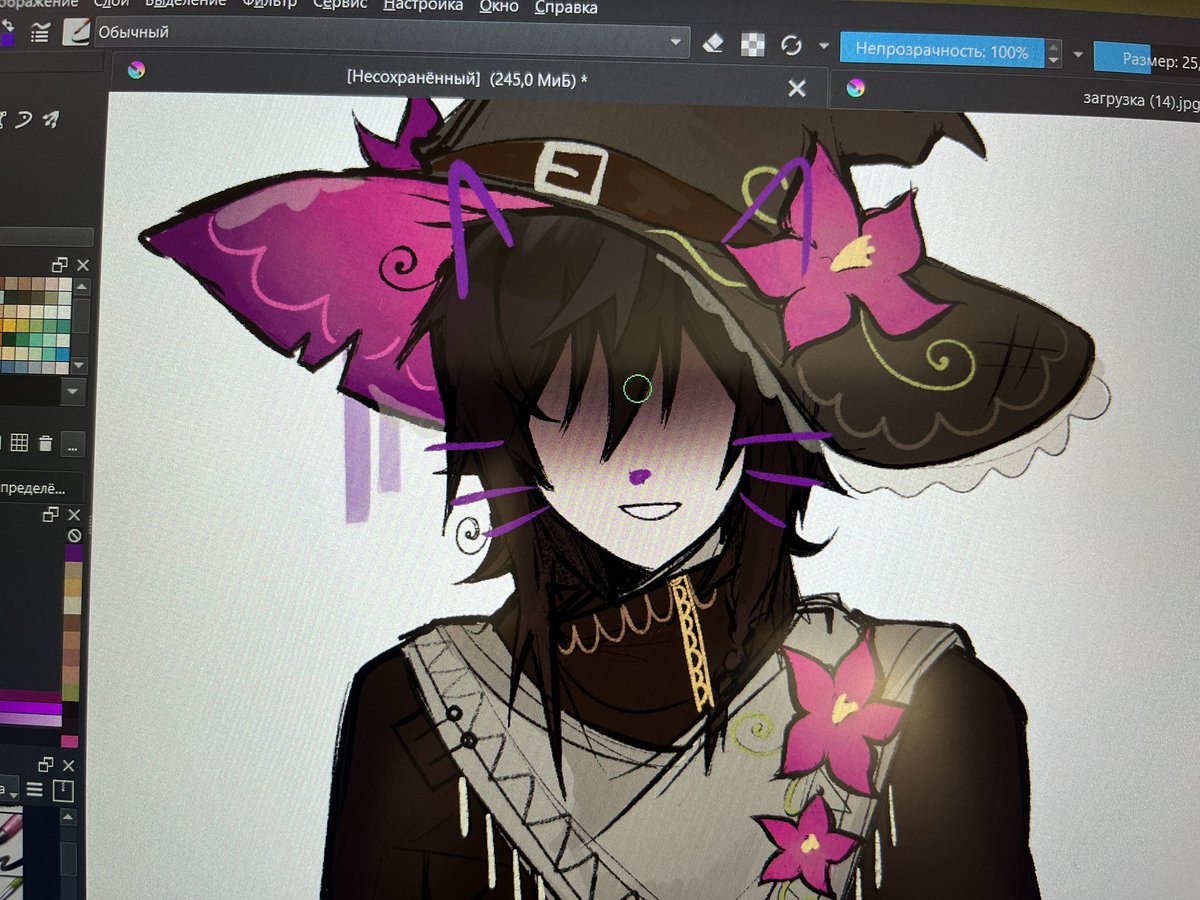Viewport: 1200px width, 900px height.
Task: Open the palette chooser dropdown arrow
Action: tap(72, 393)
